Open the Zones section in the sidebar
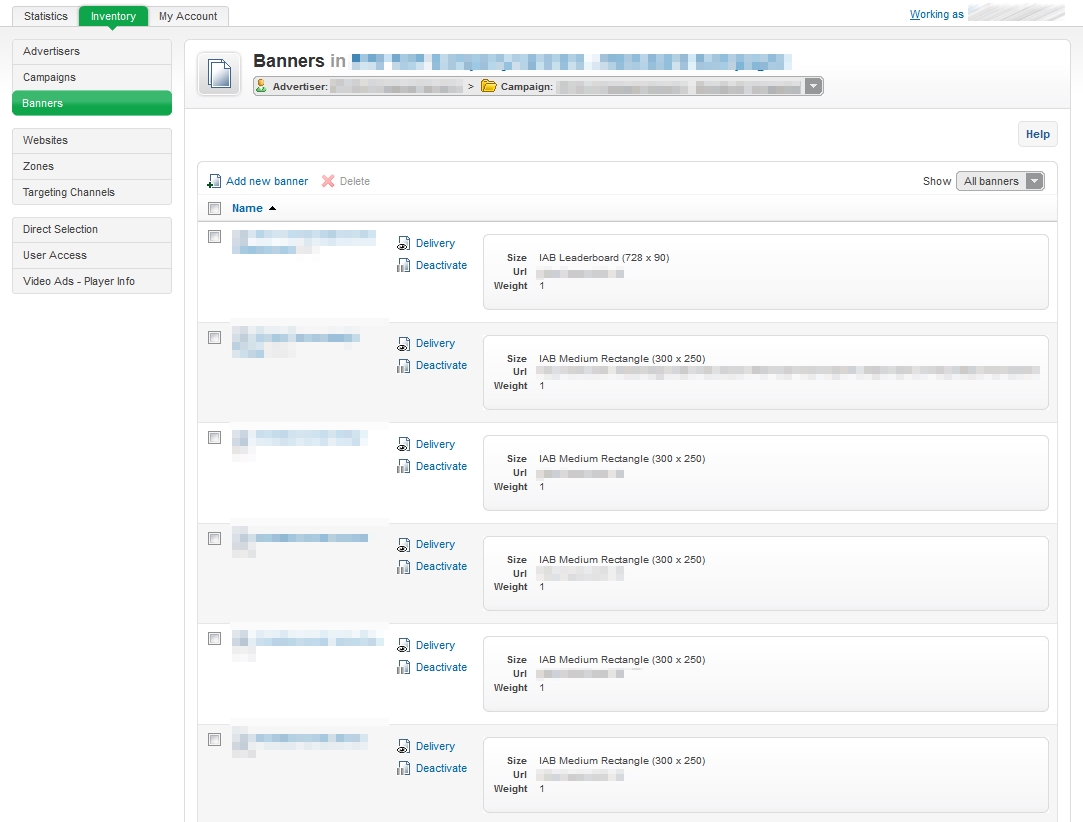1083x822 pixels. point(39,166)
